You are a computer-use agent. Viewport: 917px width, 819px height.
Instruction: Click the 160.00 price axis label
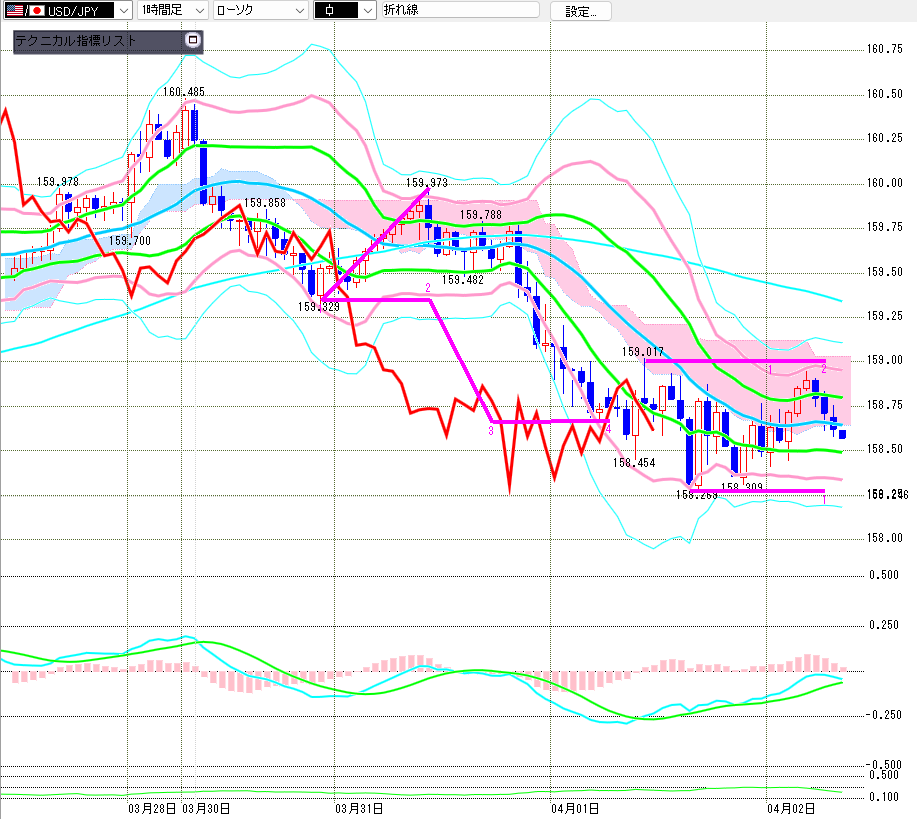(x=884, y=183)
